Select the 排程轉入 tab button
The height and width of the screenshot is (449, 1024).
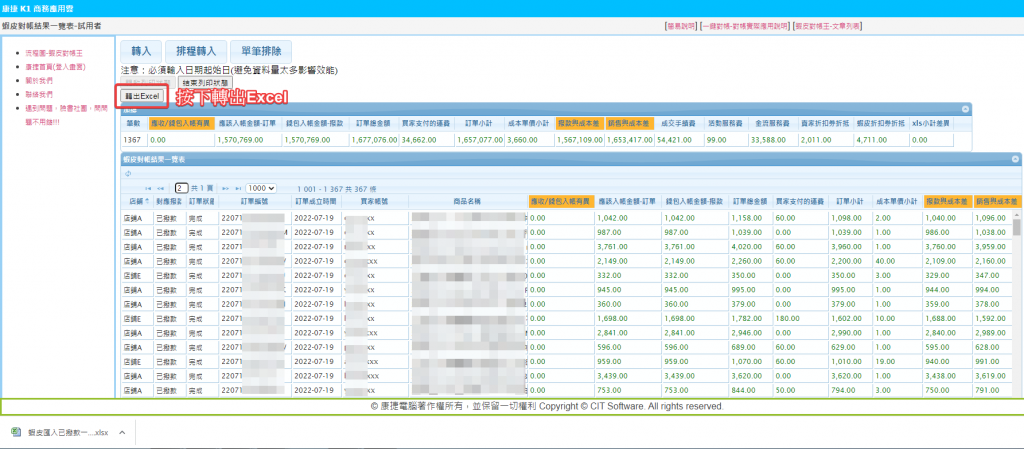tap(194, 50)
